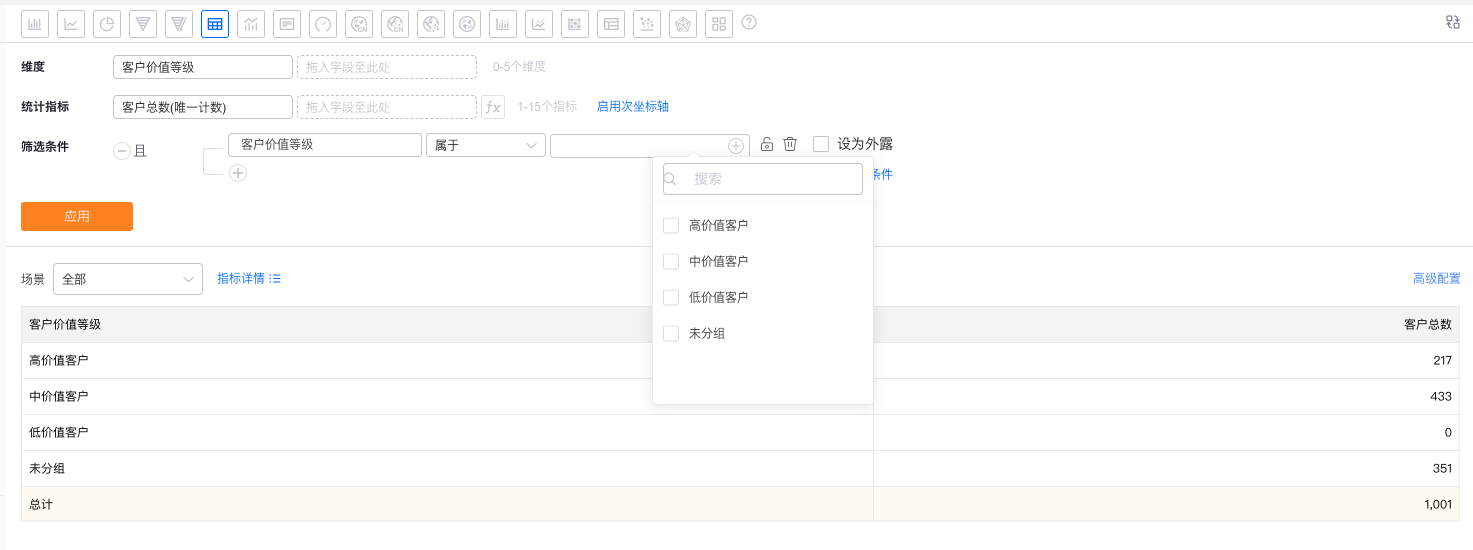This screenshot has width=1473, height=550.
Task: Select the pie chart type icon
Action: click(107, 24)
